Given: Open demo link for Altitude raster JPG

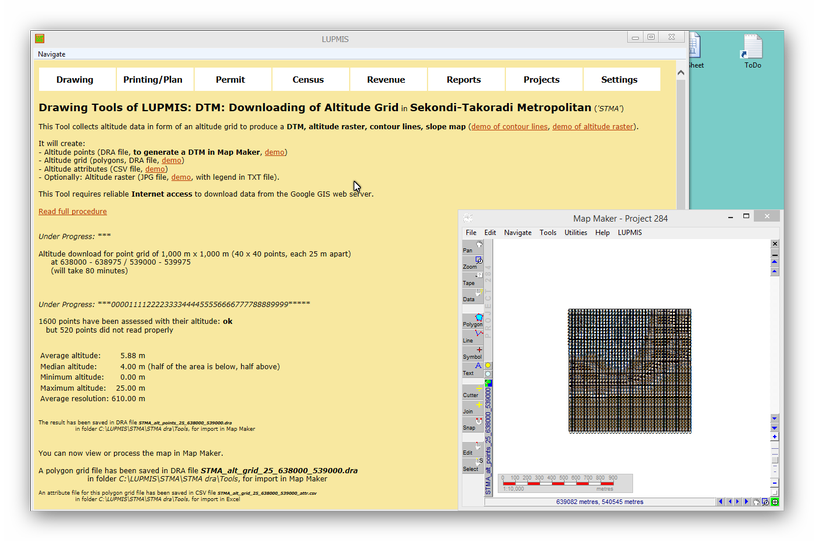Looking at the screenshot, I should pyautogui.click(x=181, y=177).
